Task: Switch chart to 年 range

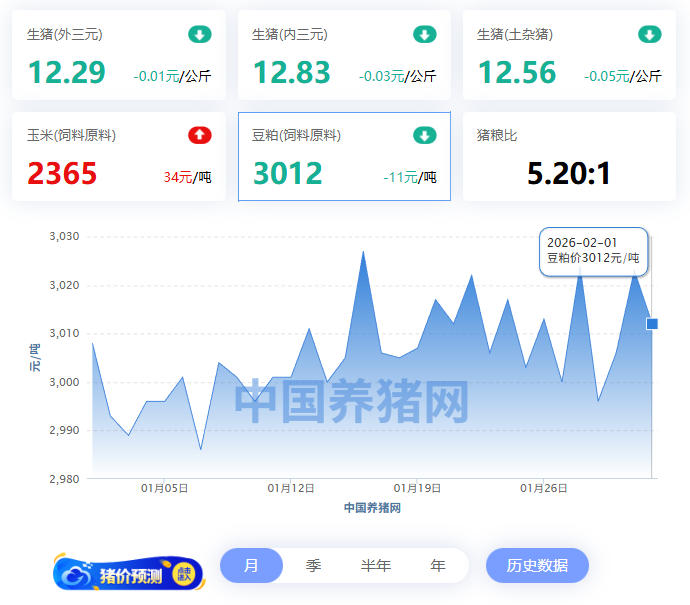Action: tap(438, 565)
